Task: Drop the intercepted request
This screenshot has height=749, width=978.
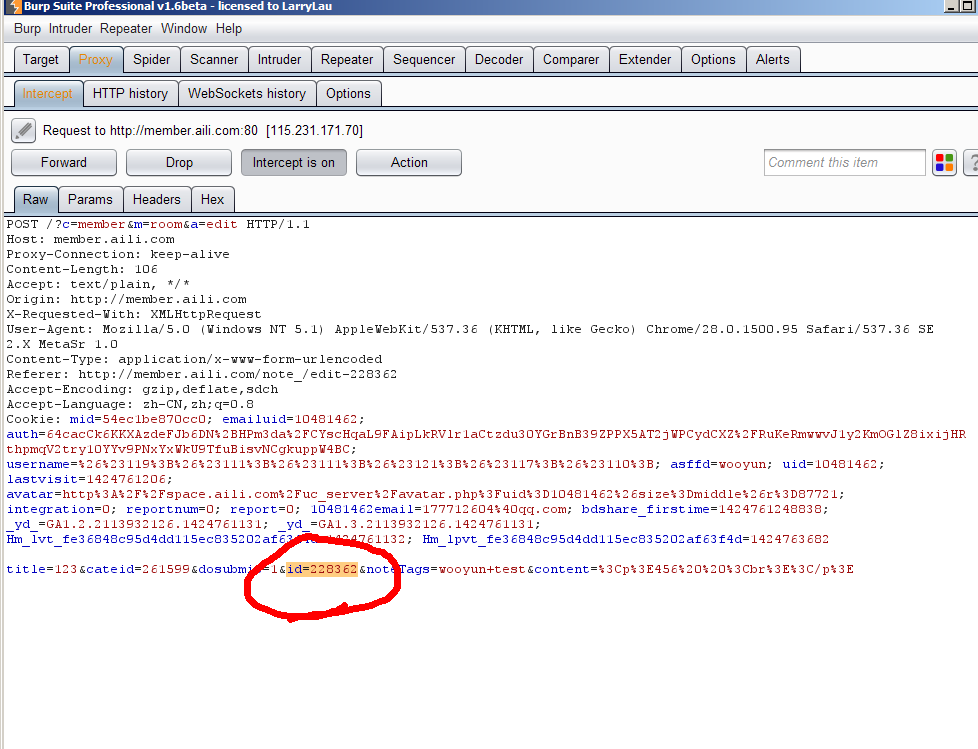Action: pos(179,163)
